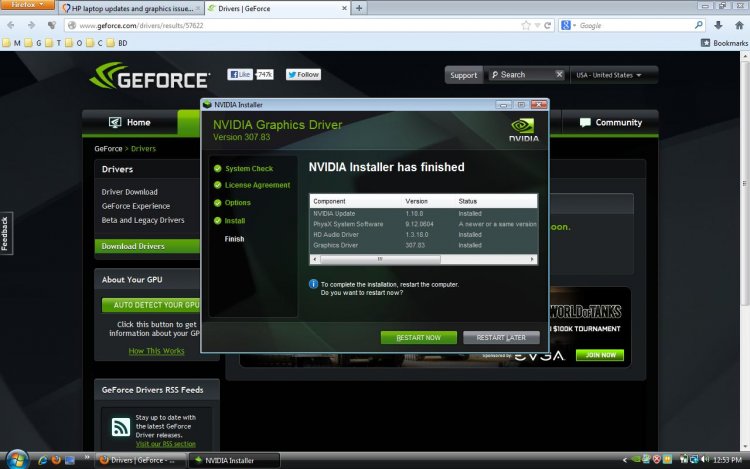Click the Twitter Follow button

[303, 75]
